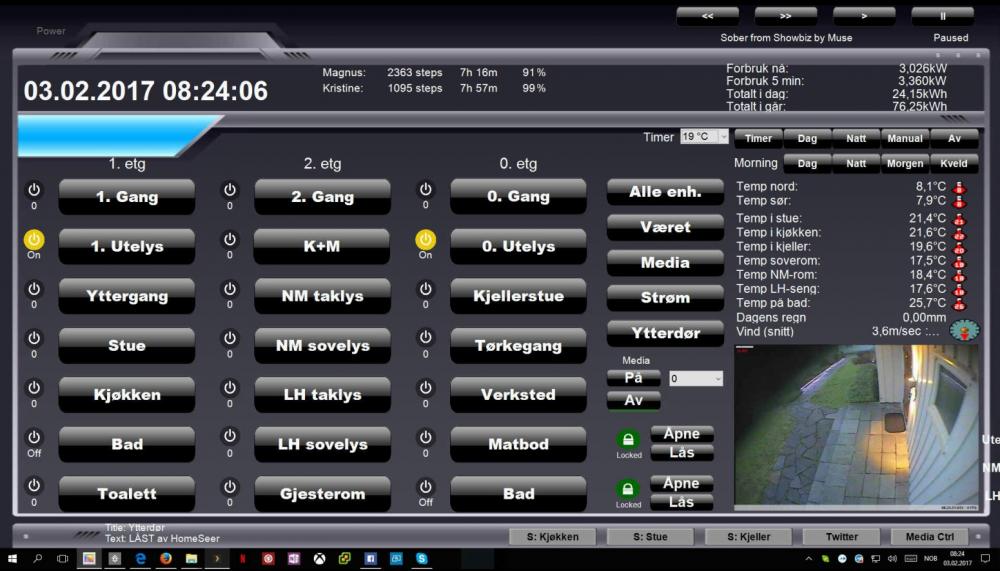
Task: Click upper green Locked padlock icon
Action: click(628, 440)
